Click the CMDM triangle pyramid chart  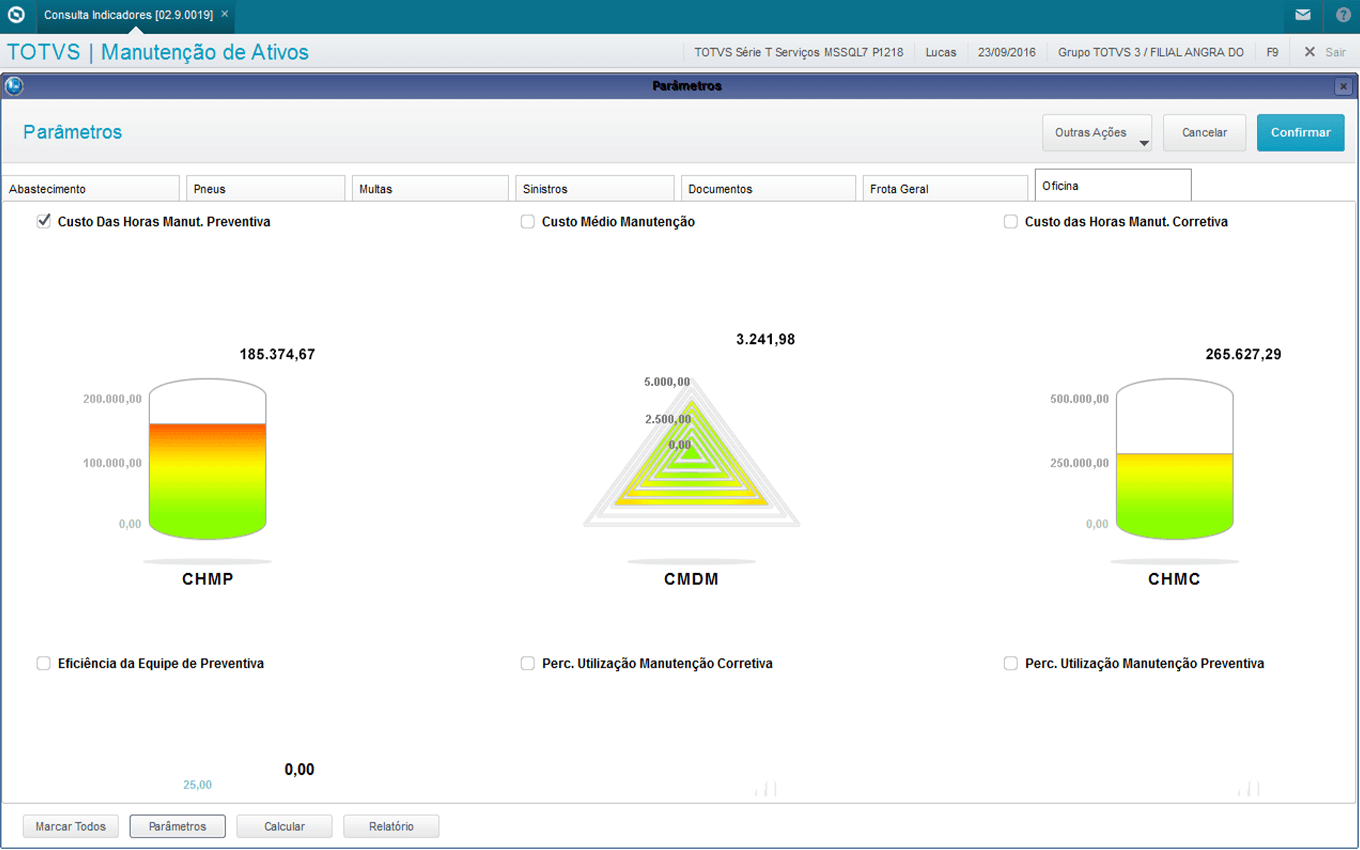tap(691, 455)
